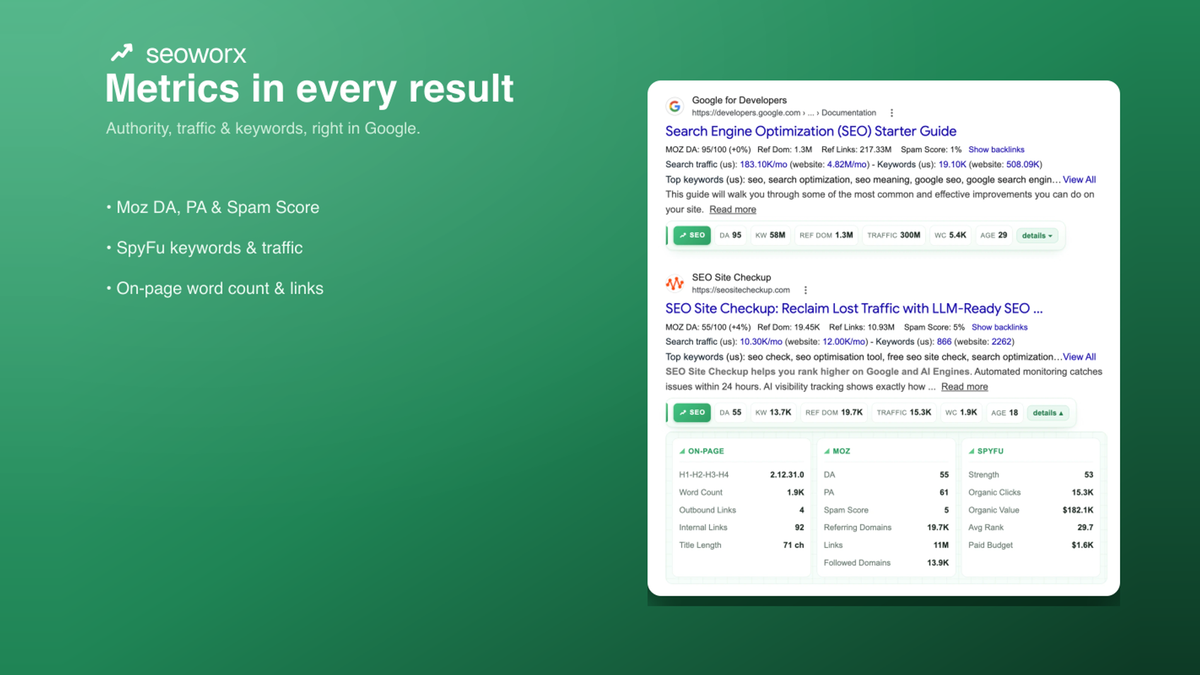Click 'Read more' under Google Developers snippet

click(x=733, y=210)
